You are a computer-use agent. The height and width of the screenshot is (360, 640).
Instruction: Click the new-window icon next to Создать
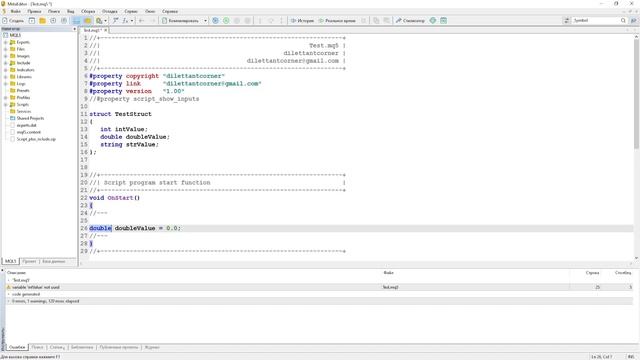(x=32, y=20)
